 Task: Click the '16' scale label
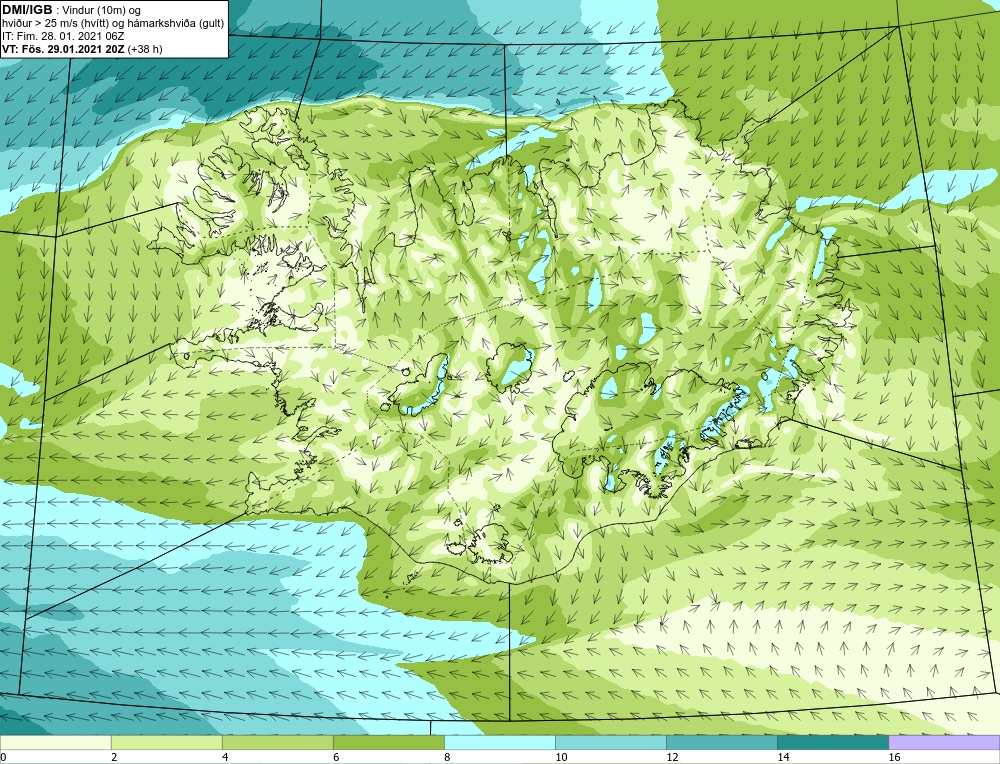tap(893, 757)
